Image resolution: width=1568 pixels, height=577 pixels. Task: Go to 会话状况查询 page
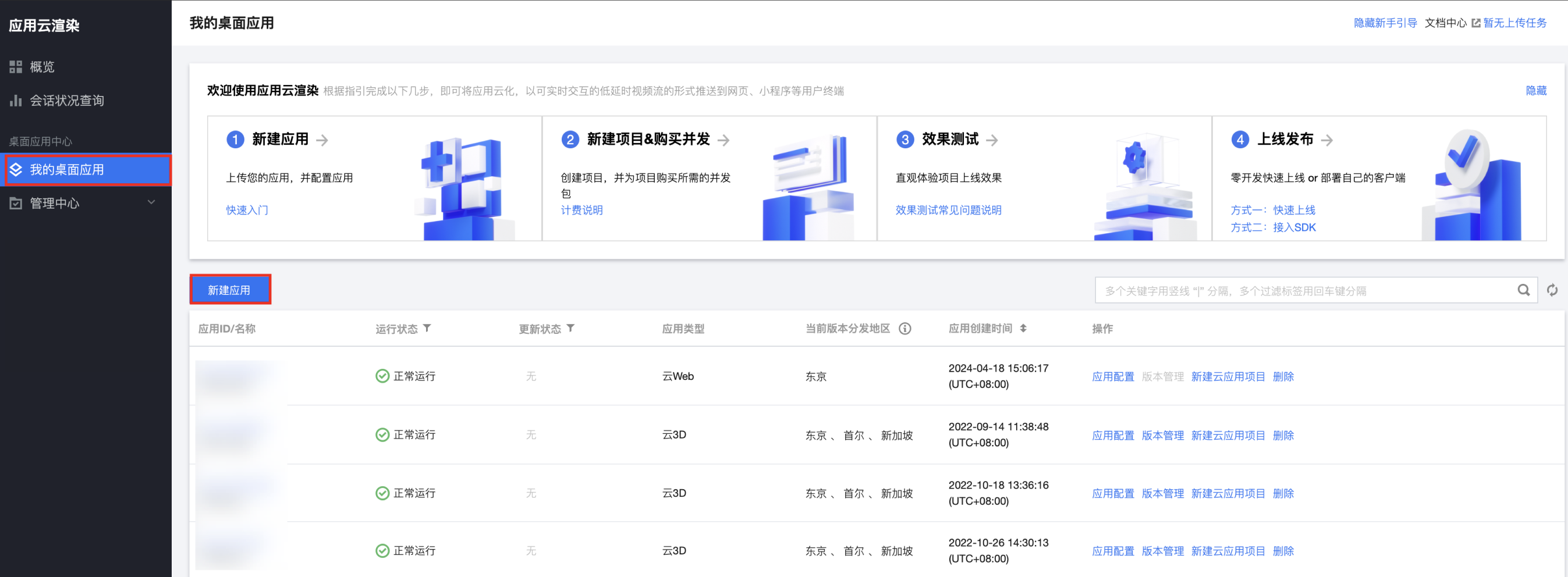(66, 100)
